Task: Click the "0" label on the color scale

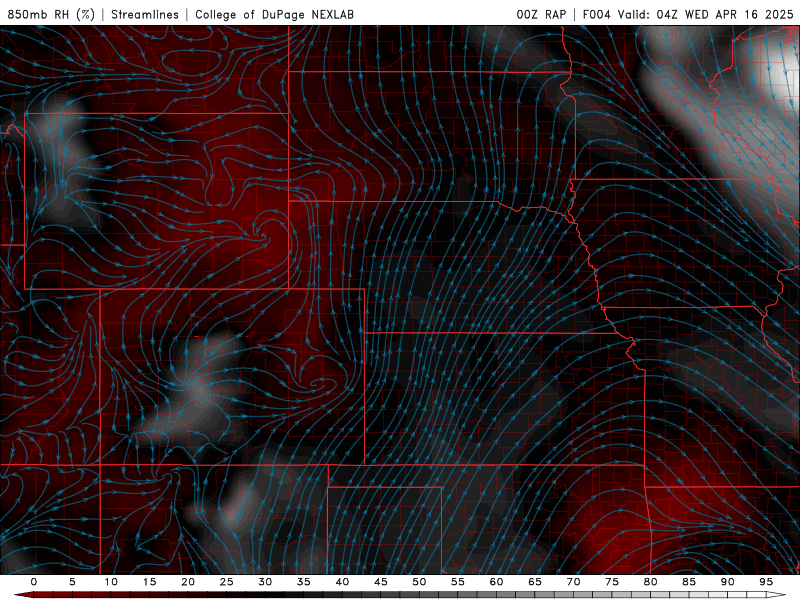Action: pos(34,582)
